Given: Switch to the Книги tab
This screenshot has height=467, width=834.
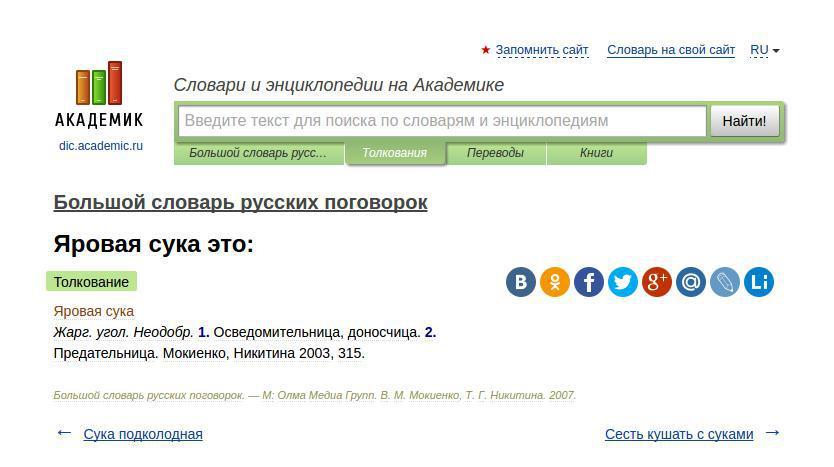Looking at the screenshot, I should click(596, 153).
